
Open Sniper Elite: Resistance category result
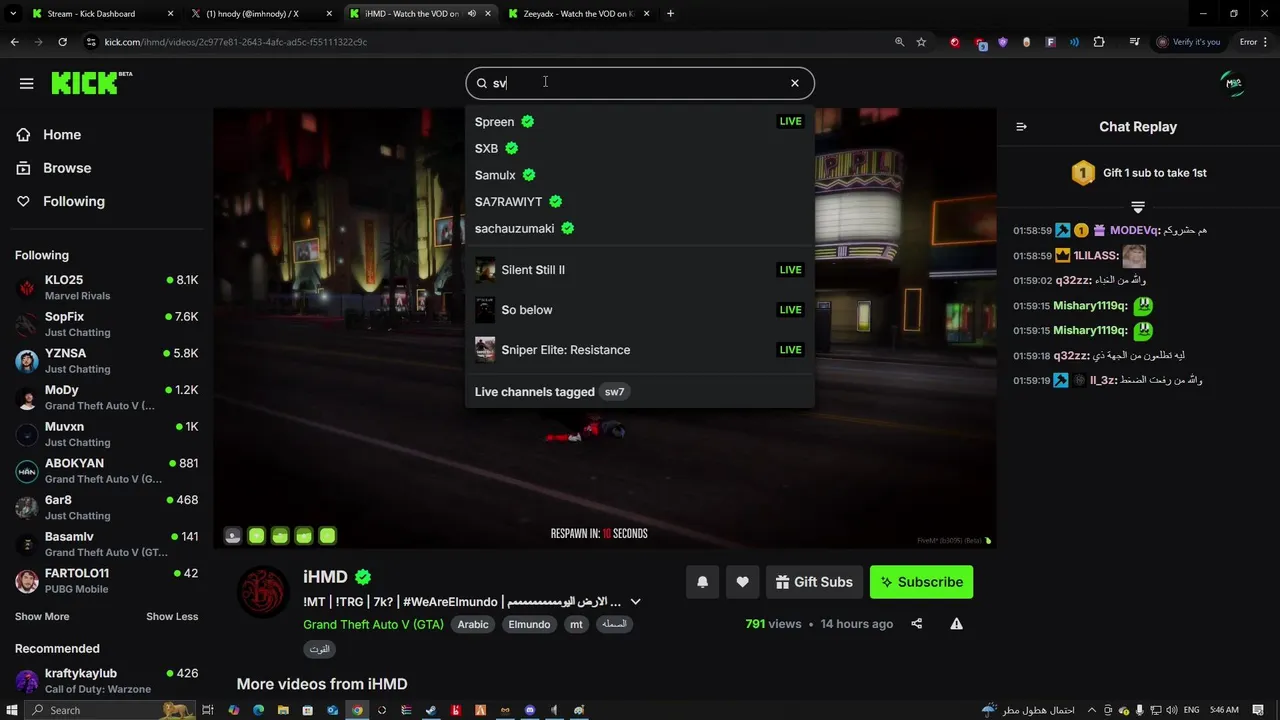[639, 350]
